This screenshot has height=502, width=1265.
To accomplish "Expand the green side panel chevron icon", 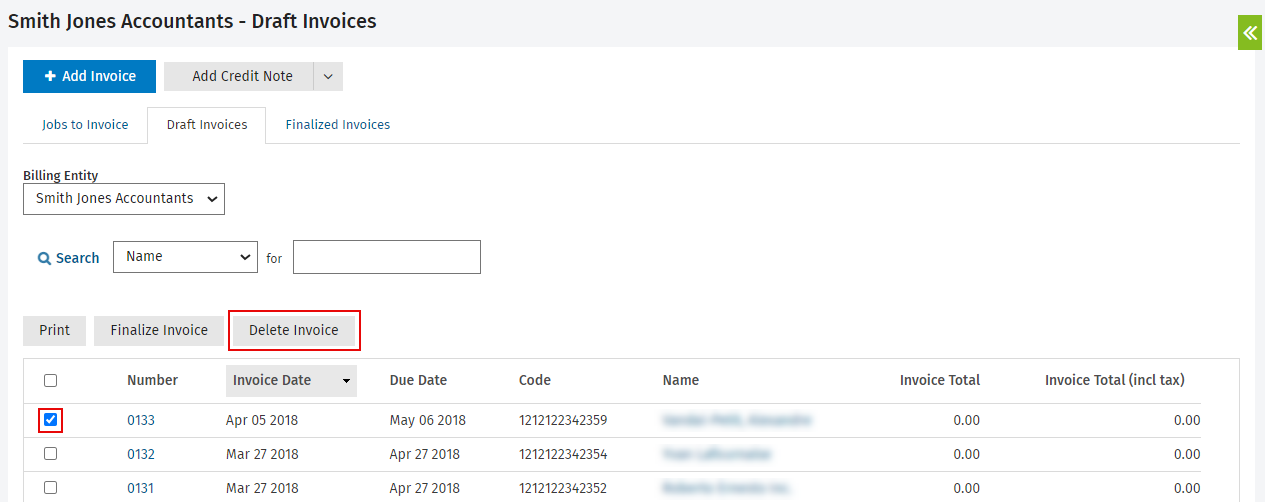I will click(1251, 32).
